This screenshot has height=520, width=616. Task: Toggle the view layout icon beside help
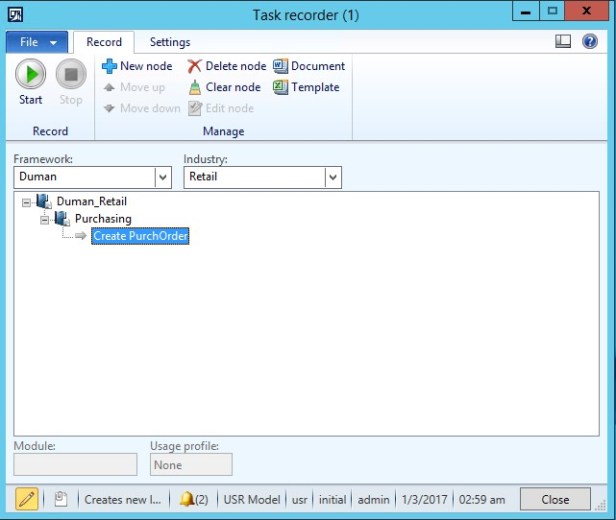point(563,42)
